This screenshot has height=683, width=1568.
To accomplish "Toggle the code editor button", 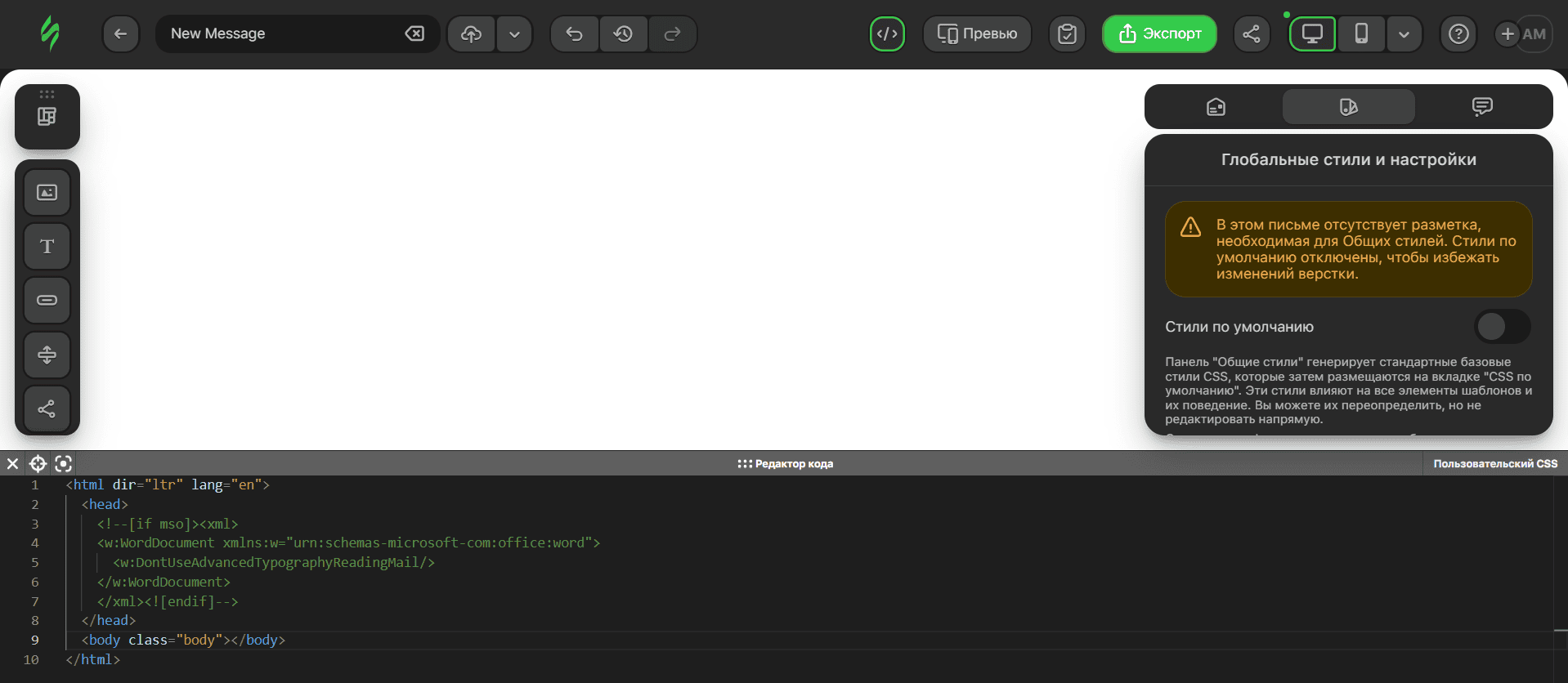I will pos(887,34).
